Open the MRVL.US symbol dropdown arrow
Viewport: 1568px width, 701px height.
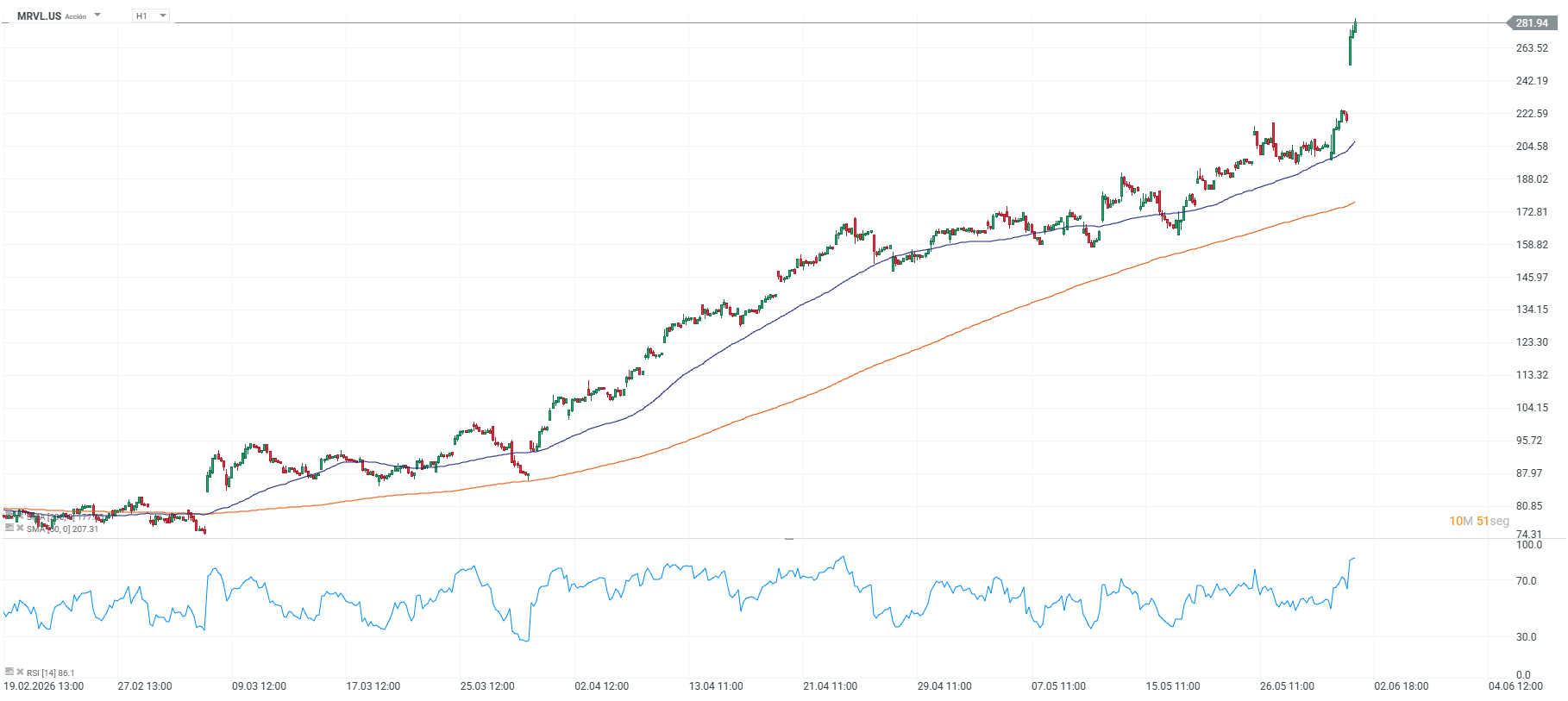point(97,15)
